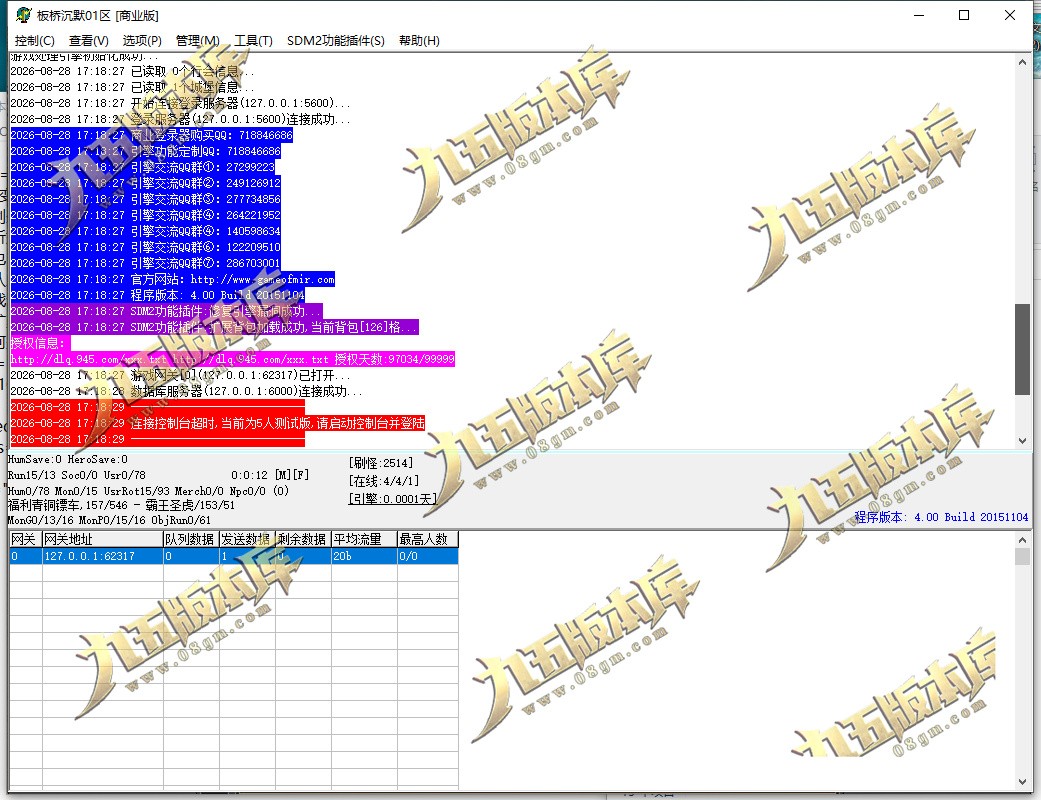The height and width of the screenshot is (800, 1041).
Task: Open the 选项(P) menu
Action: coord(141,40)
